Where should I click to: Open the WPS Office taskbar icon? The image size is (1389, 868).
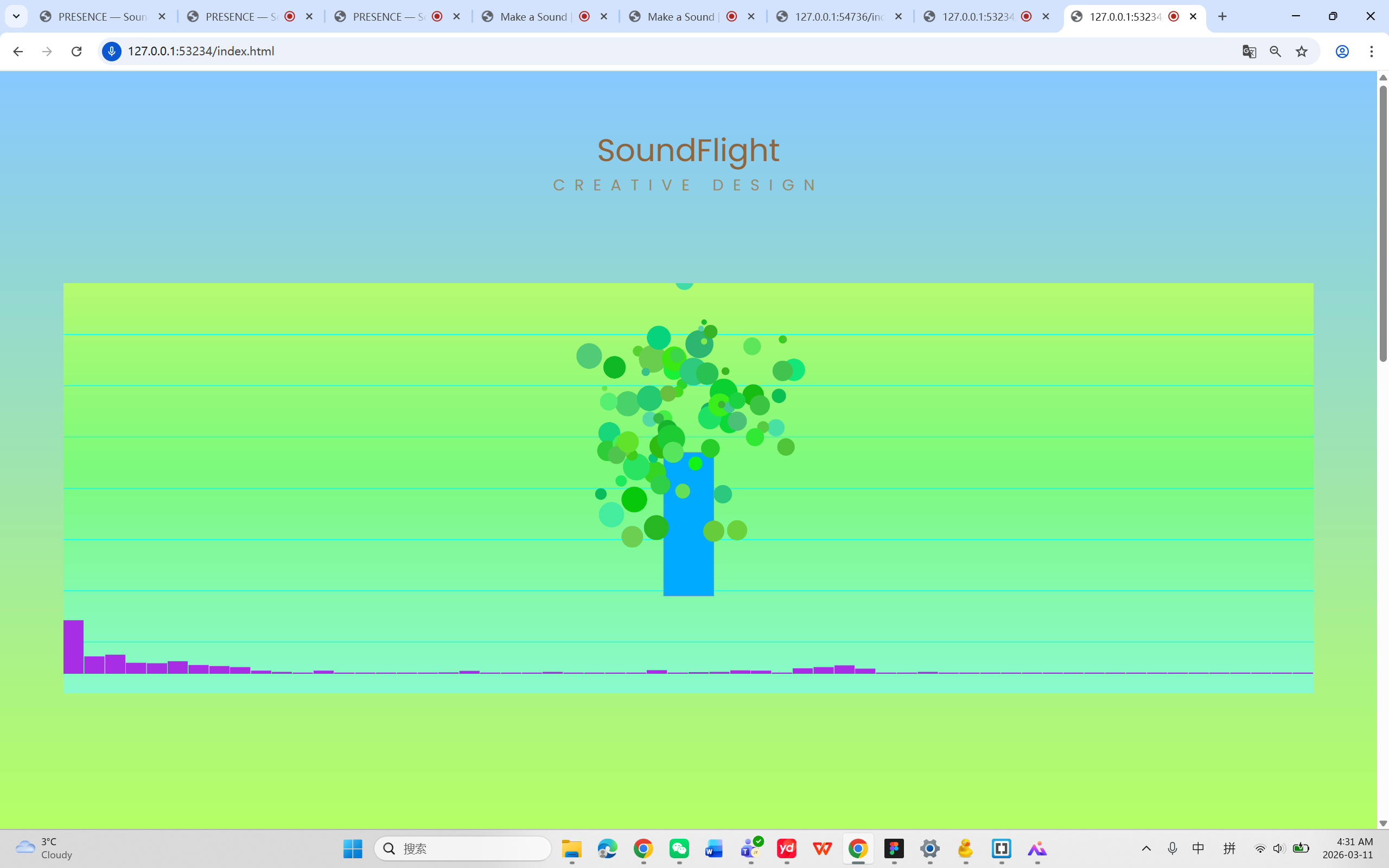pos(823,848)
